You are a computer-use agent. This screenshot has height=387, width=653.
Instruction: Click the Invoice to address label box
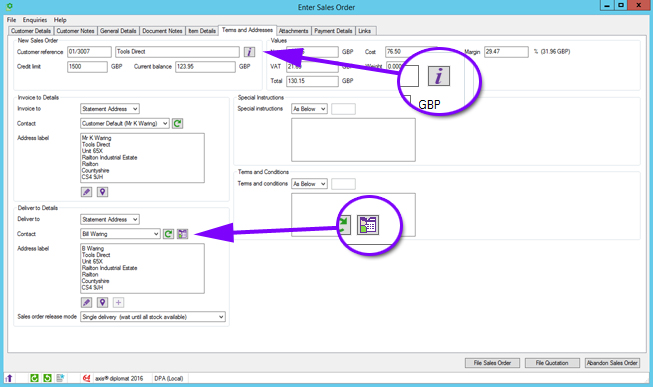tap(142, 158)
